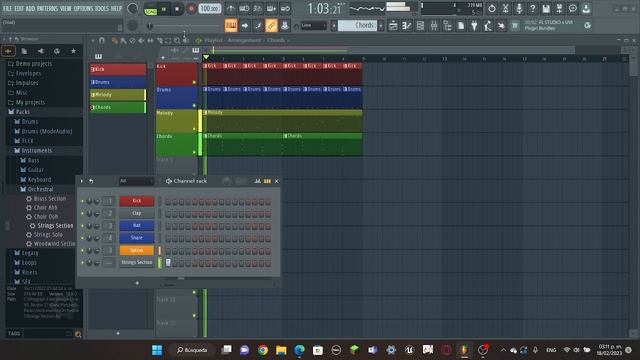Select the playlist zoom tool icon
This screenshot has width=640, height=360.
177,40
